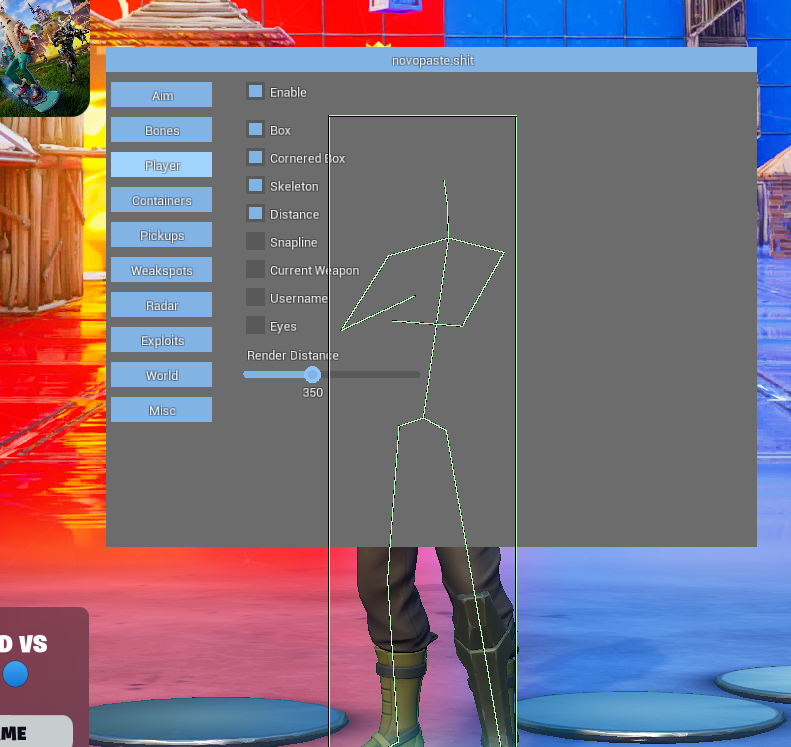This screenshot has height=747, width=791.
Task: Open the Misc tab
Action: pos(161,410)
